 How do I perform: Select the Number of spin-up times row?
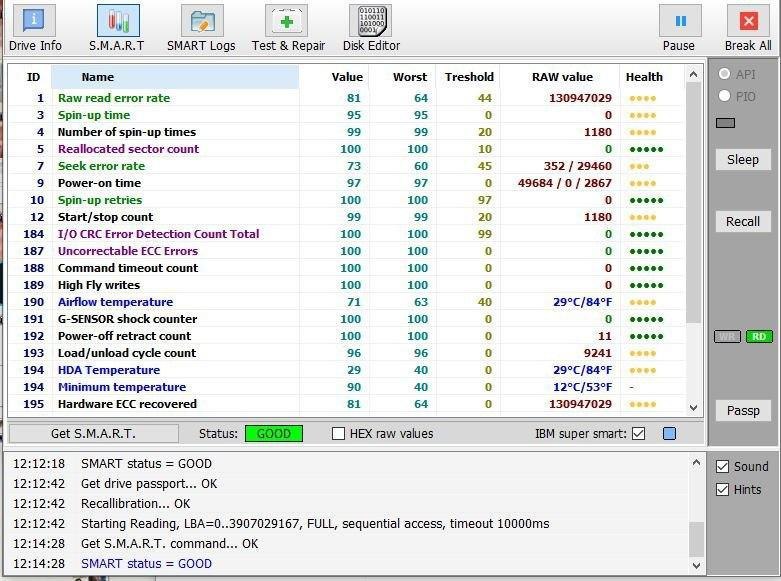[346, 132]
